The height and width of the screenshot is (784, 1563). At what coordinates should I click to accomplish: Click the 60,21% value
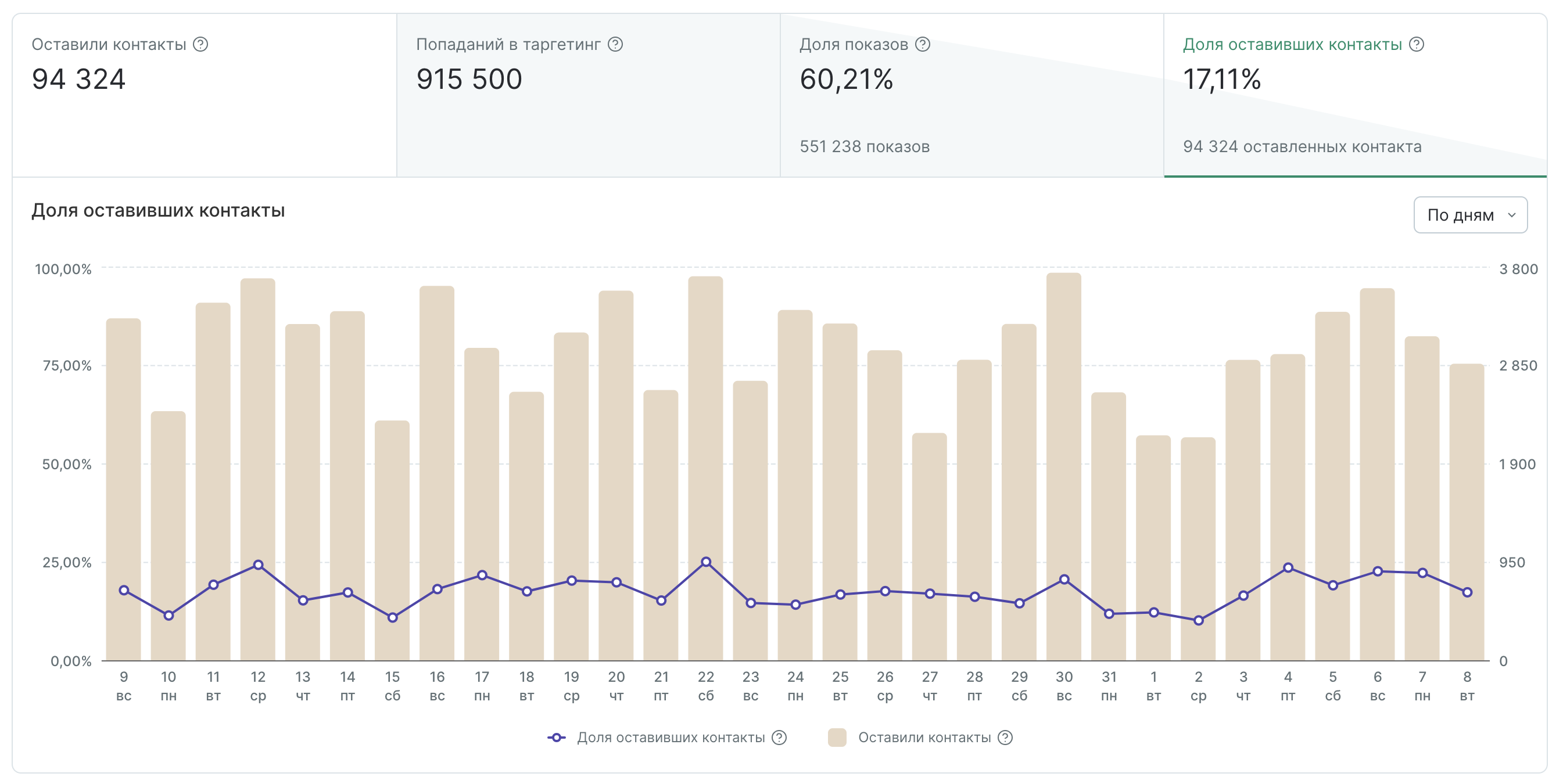click(847, 80)
